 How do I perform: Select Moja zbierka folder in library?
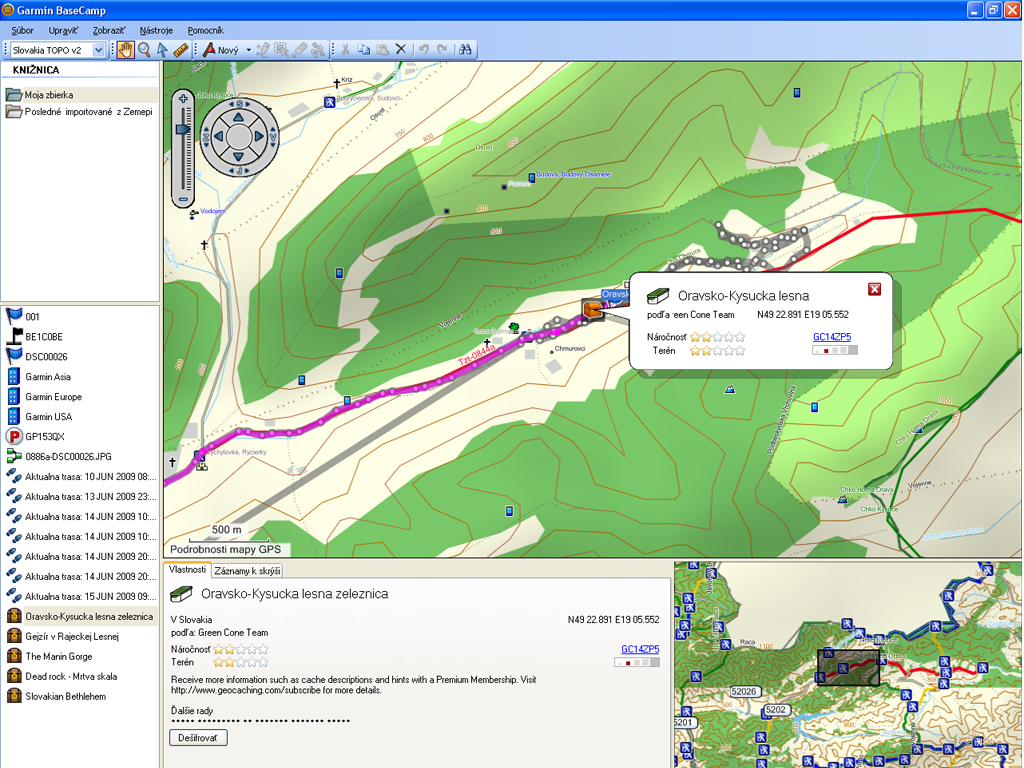click(49, 95)
